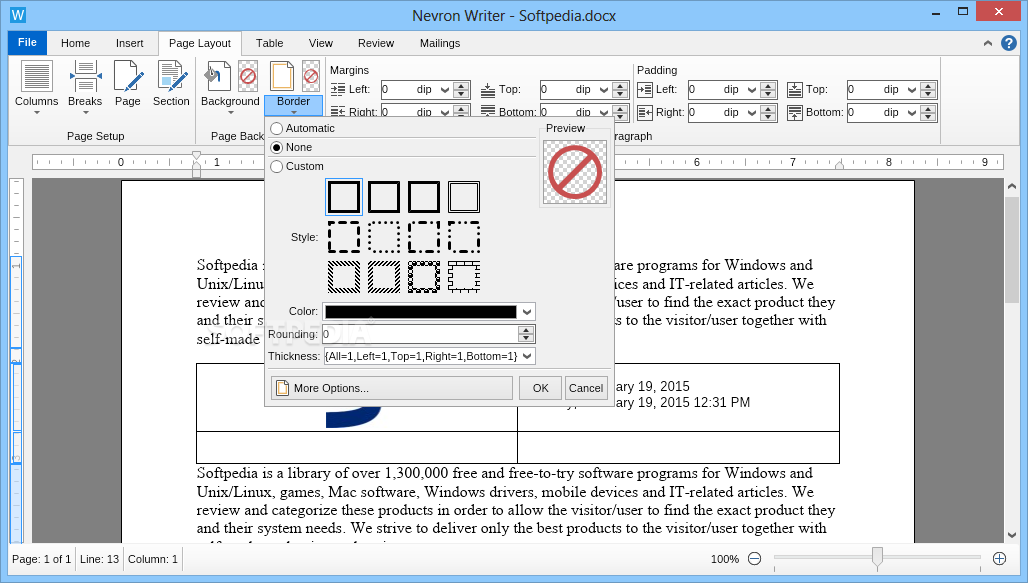This screenshot has height=583, width=1028.
Task: Click the Margins Left value field
Action: pos(397,90)
